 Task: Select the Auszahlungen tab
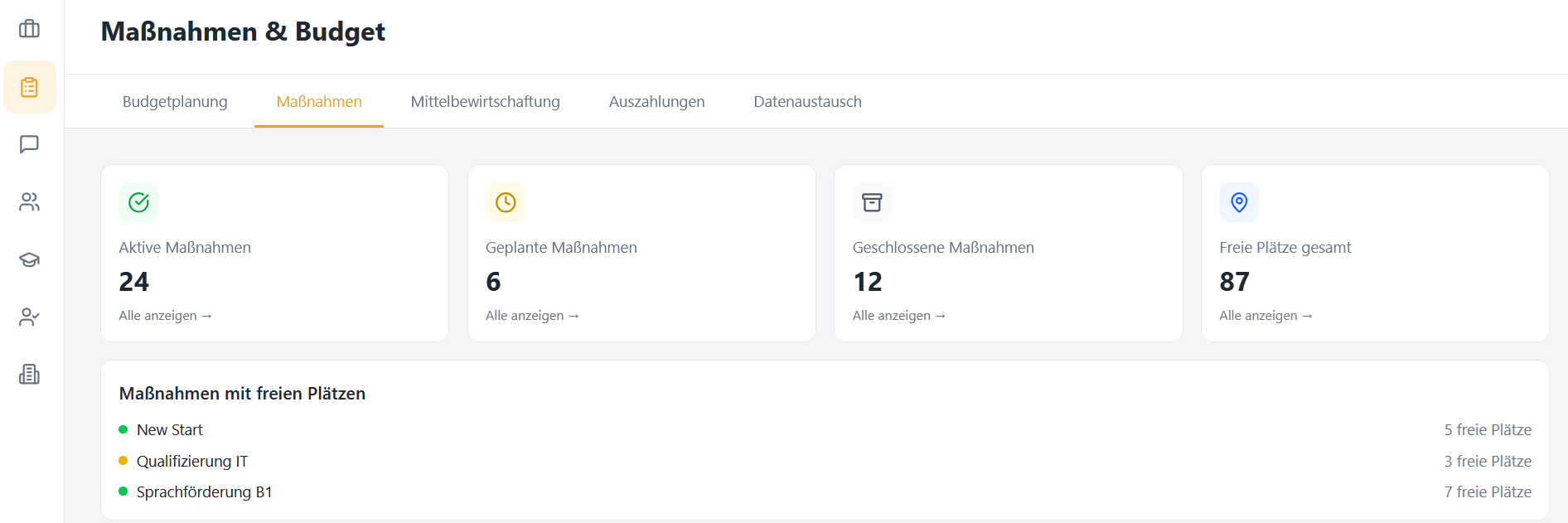click(656, 102)
